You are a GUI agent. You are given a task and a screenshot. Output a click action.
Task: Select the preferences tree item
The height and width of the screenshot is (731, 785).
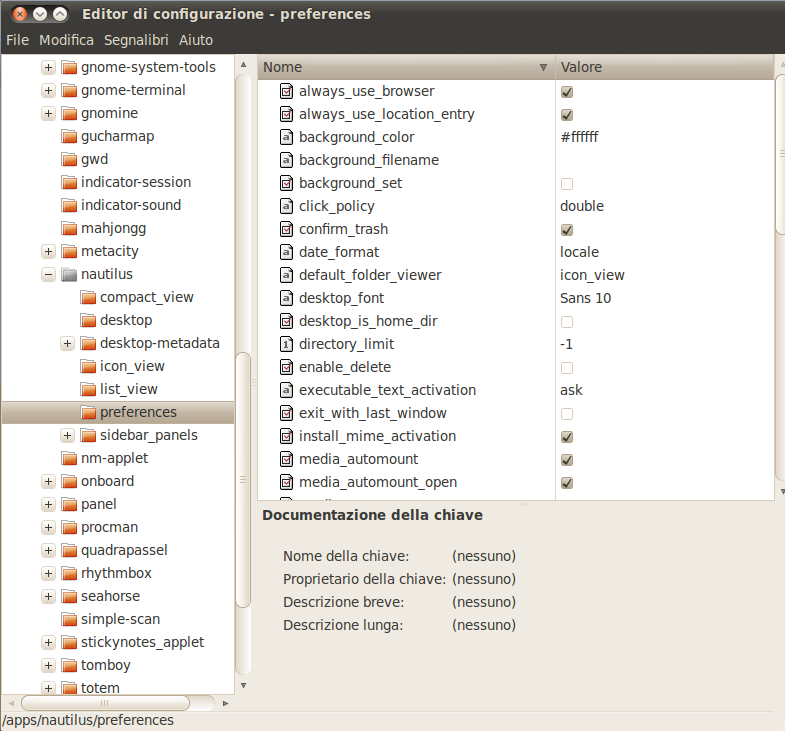118,412
